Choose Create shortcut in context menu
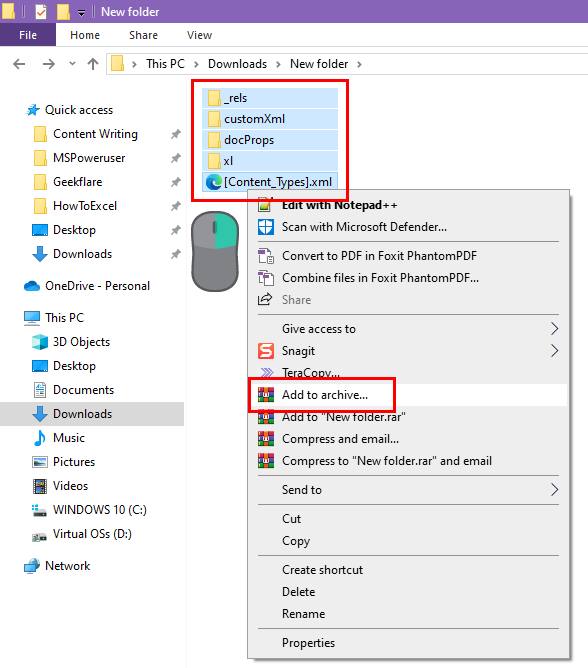588x668 pixels. 322,570
